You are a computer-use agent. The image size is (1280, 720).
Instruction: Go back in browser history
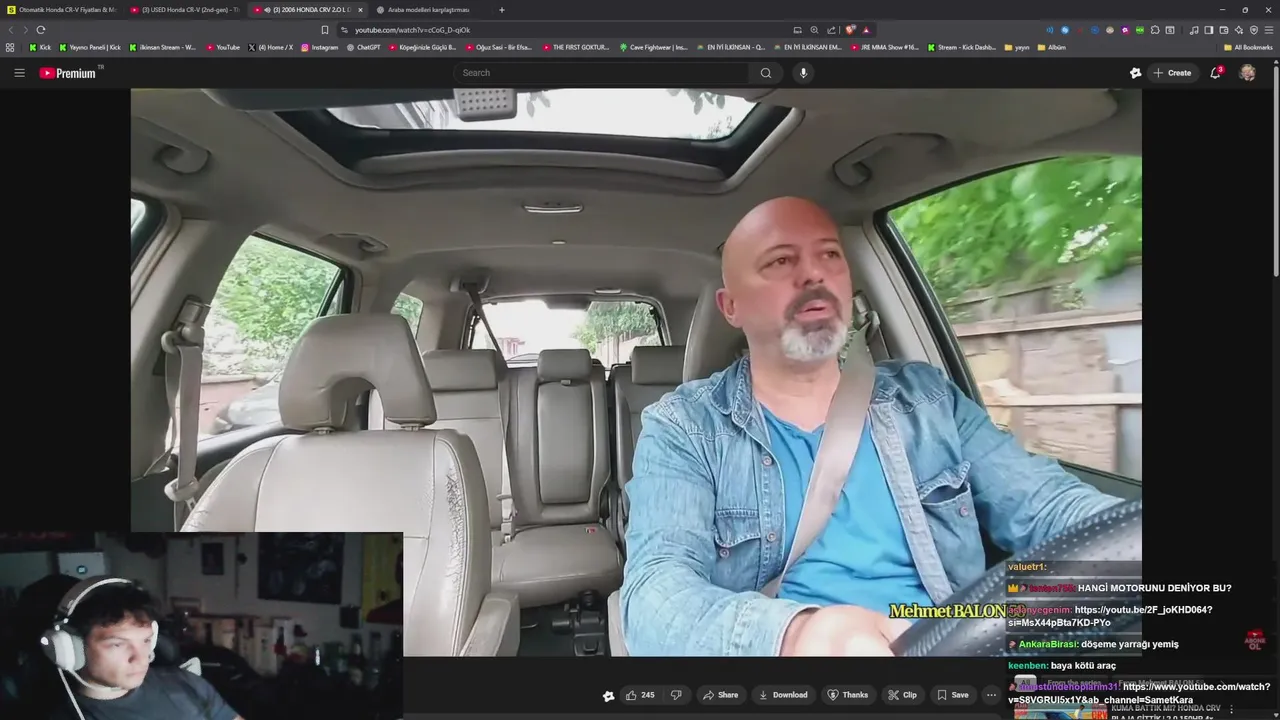pos(11,30)
